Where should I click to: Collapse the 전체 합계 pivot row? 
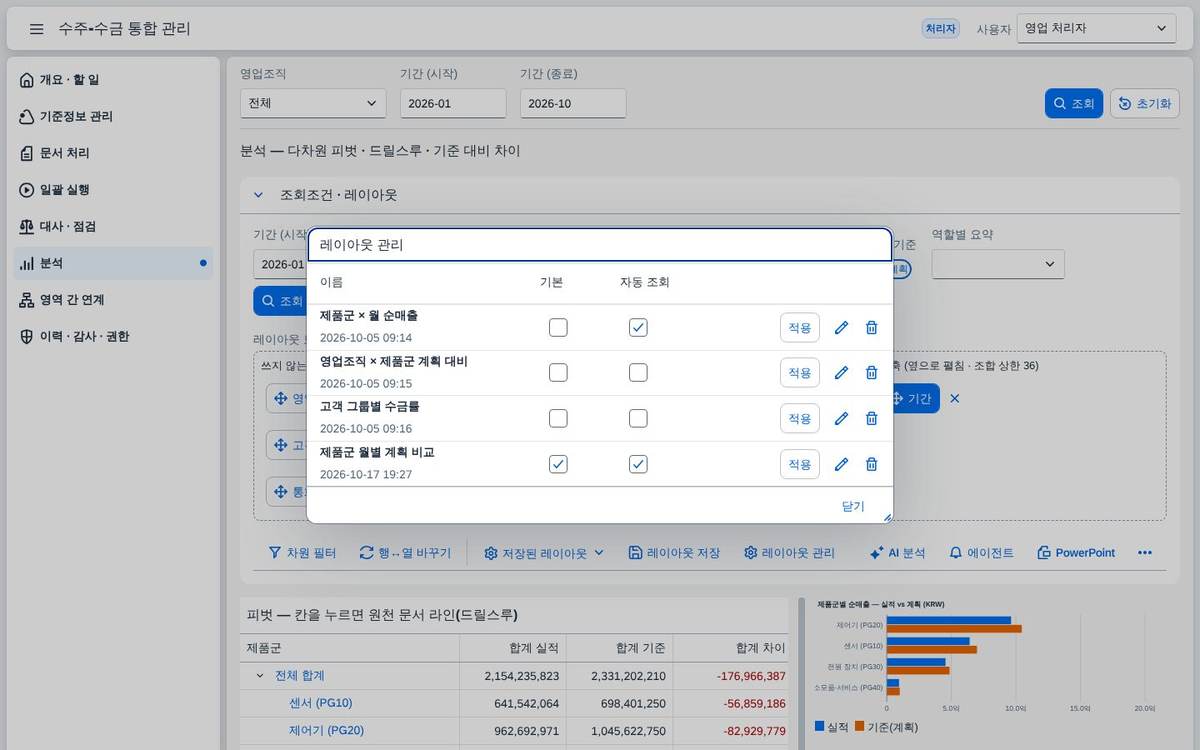tap(260, 676)
